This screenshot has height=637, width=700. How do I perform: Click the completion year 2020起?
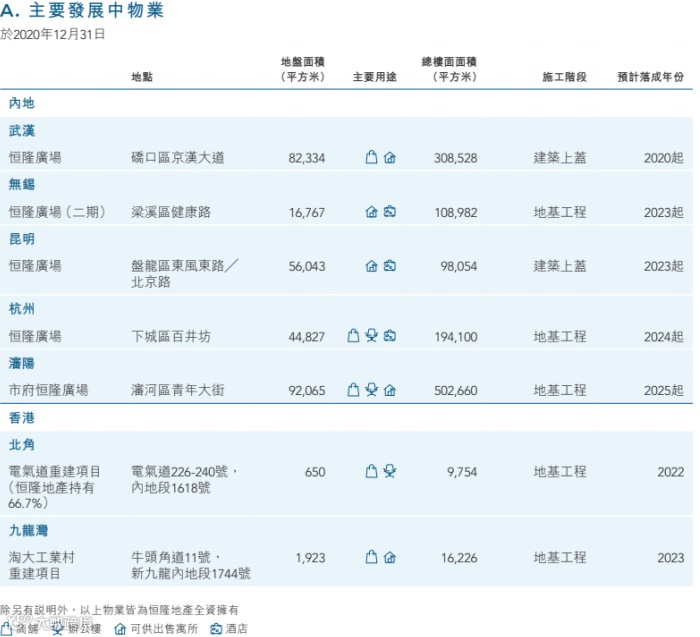pos(664,158)
